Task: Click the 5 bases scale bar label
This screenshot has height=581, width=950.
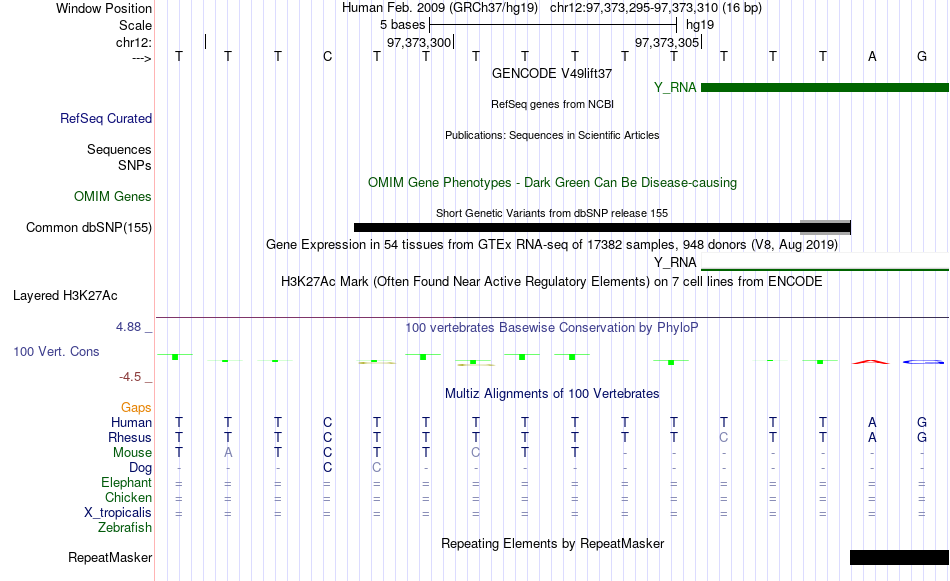Action: [x=402, y=25]
